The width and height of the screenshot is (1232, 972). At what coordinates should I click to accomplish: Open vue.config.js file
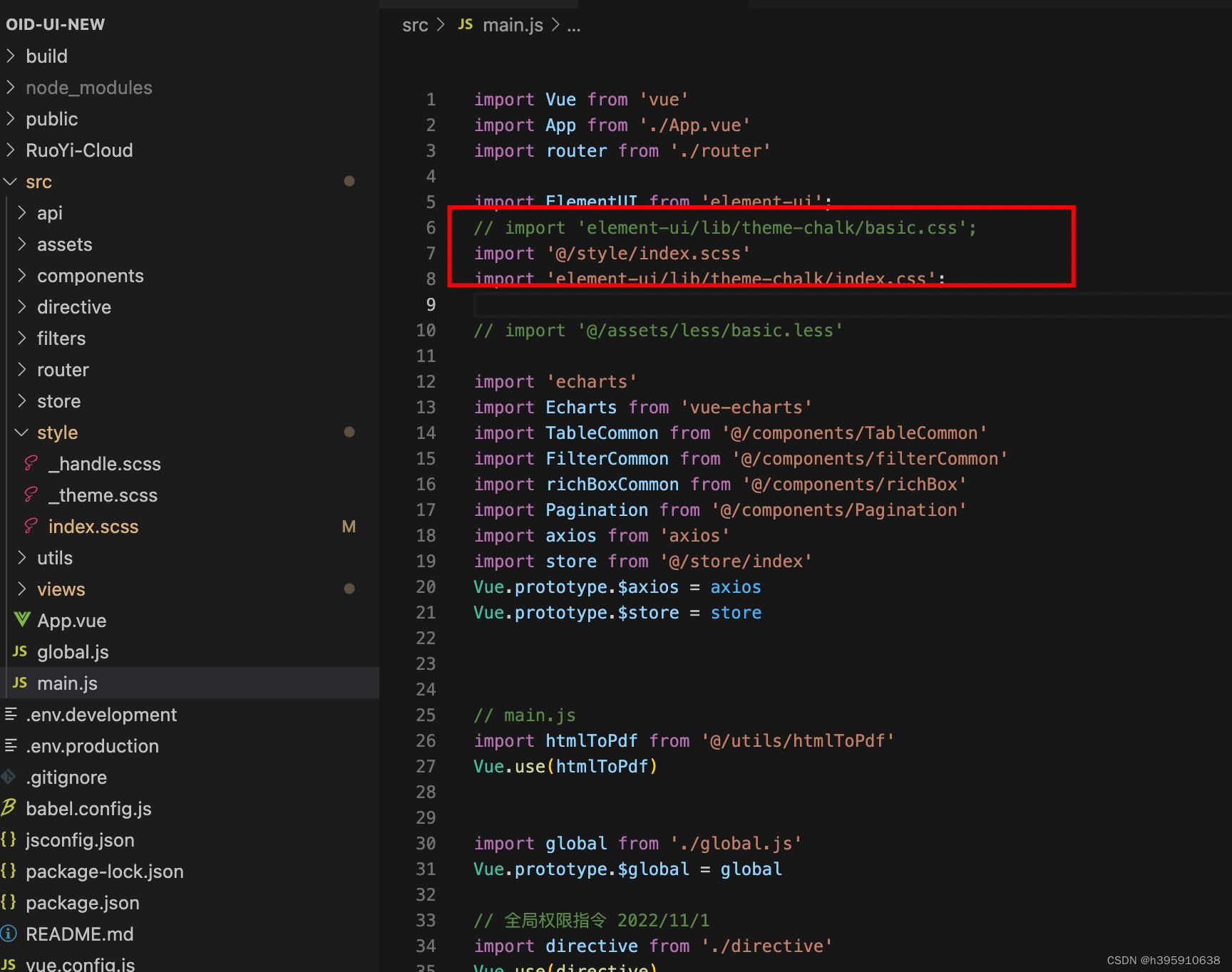point(81,964)
